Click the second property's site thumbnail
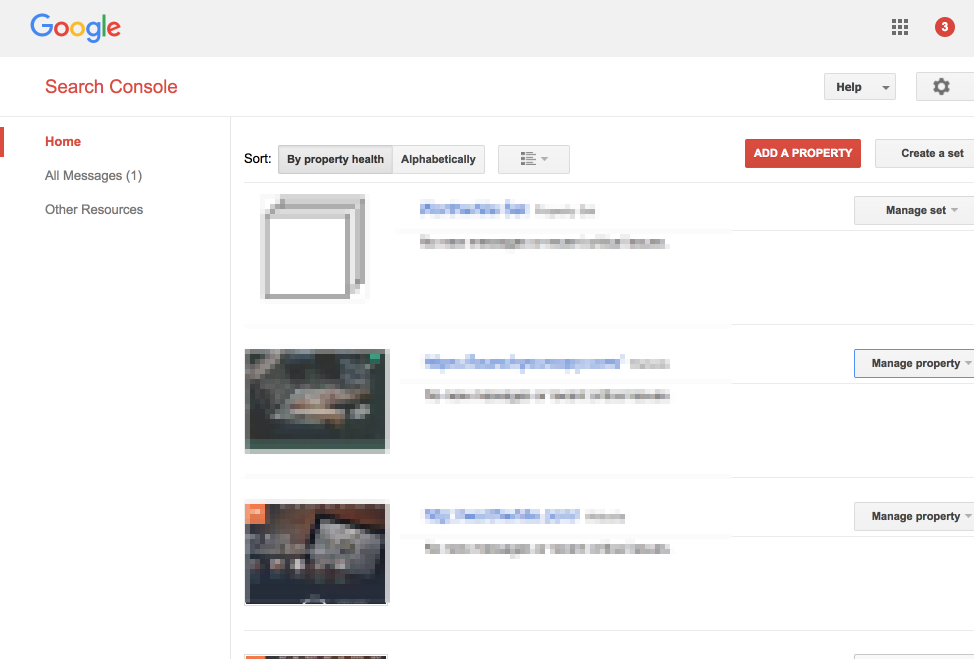 (x=317, y=401)
